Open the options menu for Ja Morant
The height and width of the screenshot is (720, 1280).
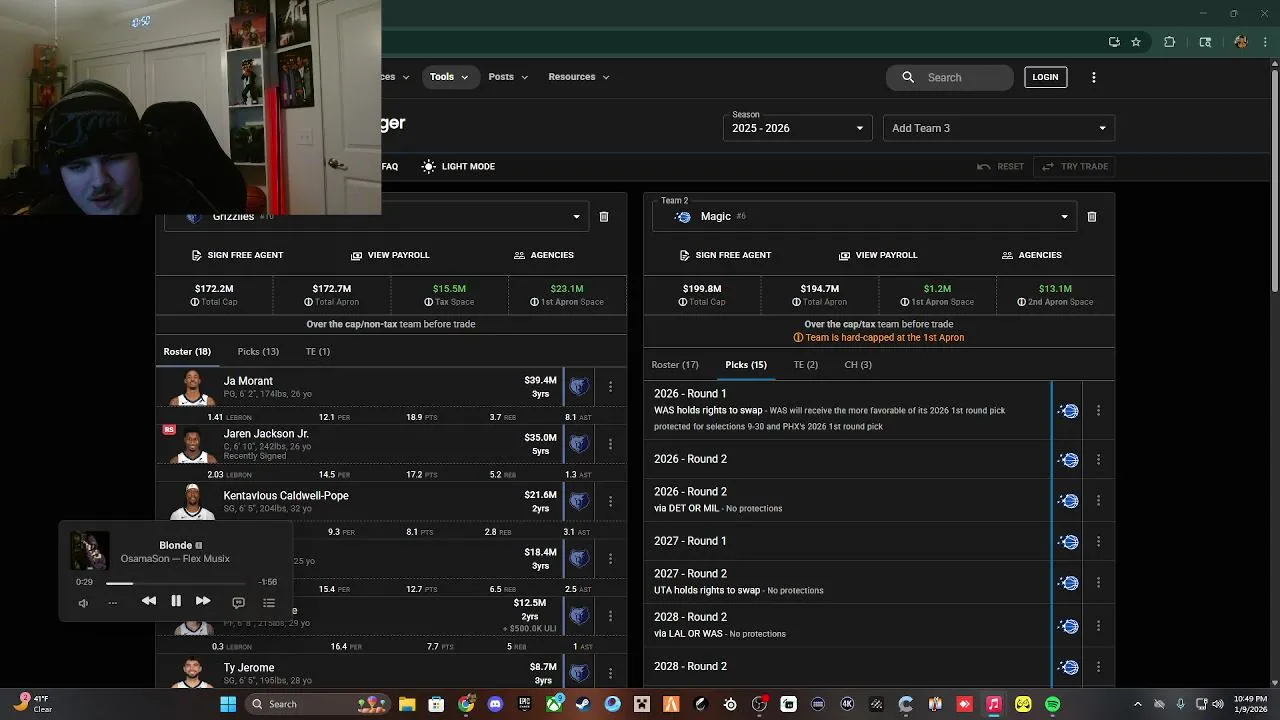[610, 387]
